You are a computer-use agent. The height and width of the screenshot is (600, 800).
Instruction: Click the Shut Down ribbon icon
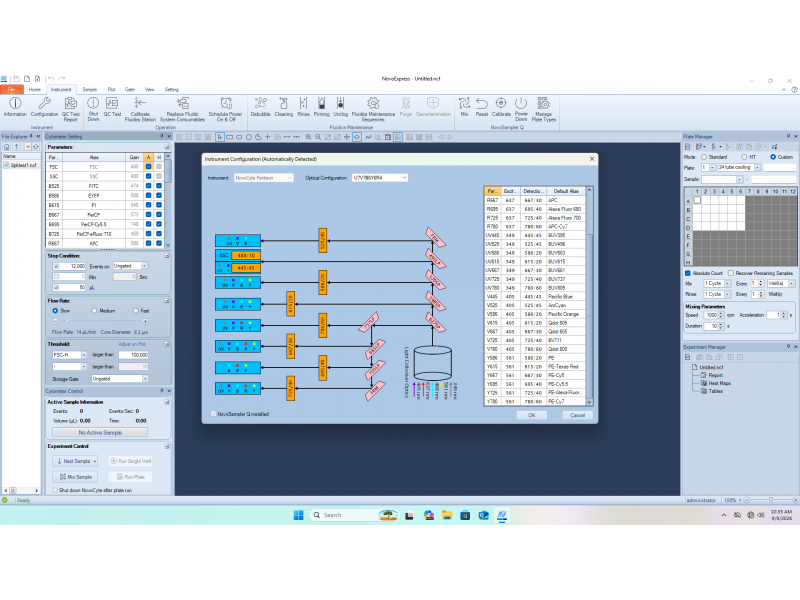93,109
